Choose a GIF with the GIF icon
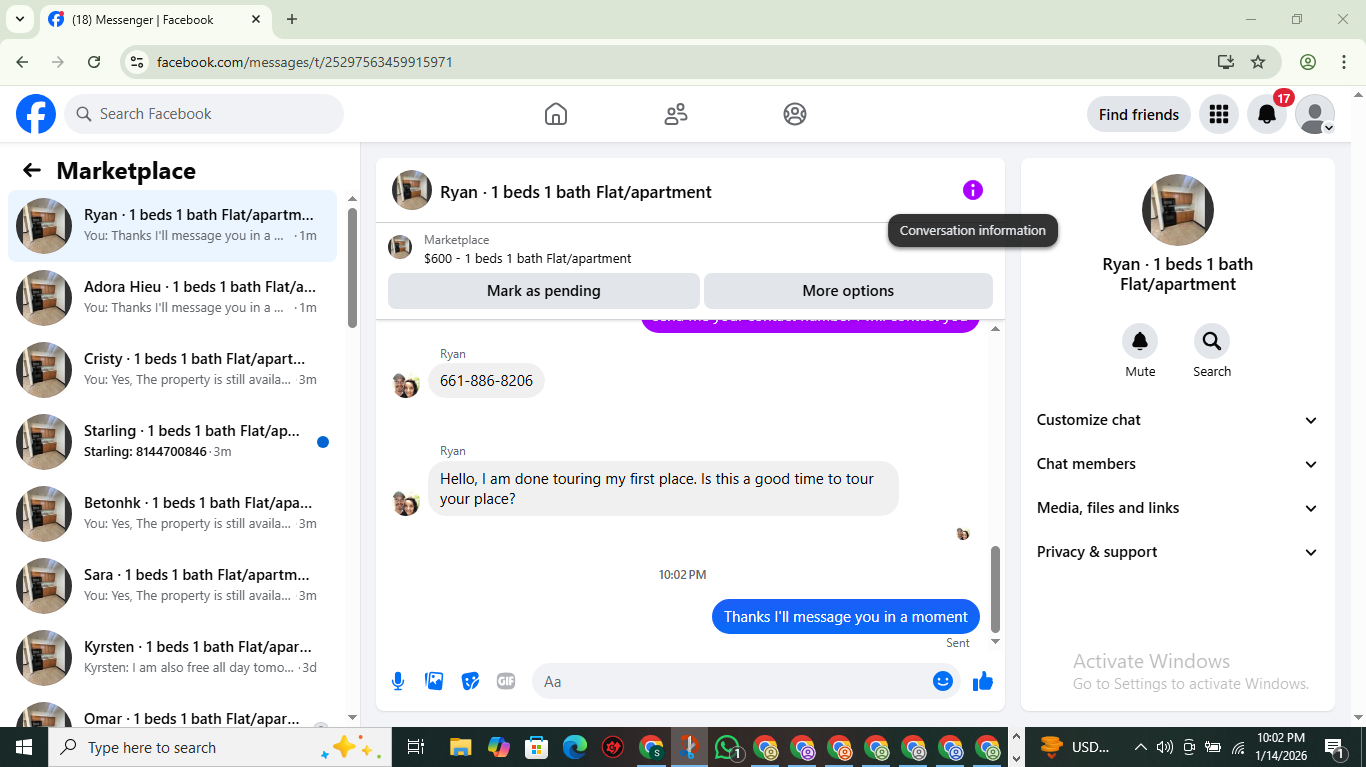 506,681
